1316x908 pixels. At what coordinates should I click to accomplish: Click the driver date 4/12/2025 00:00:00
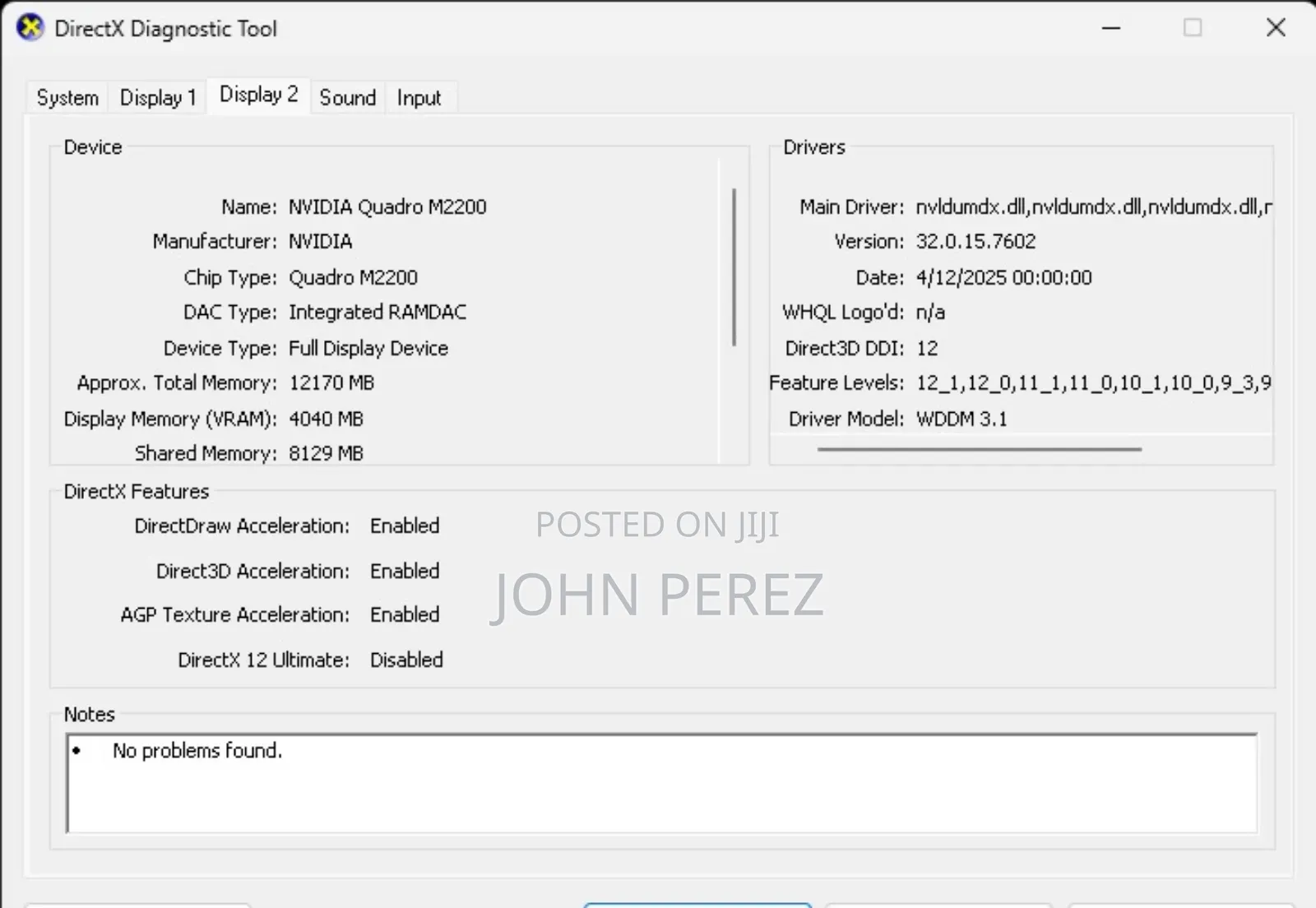[x=1004, y=278]
